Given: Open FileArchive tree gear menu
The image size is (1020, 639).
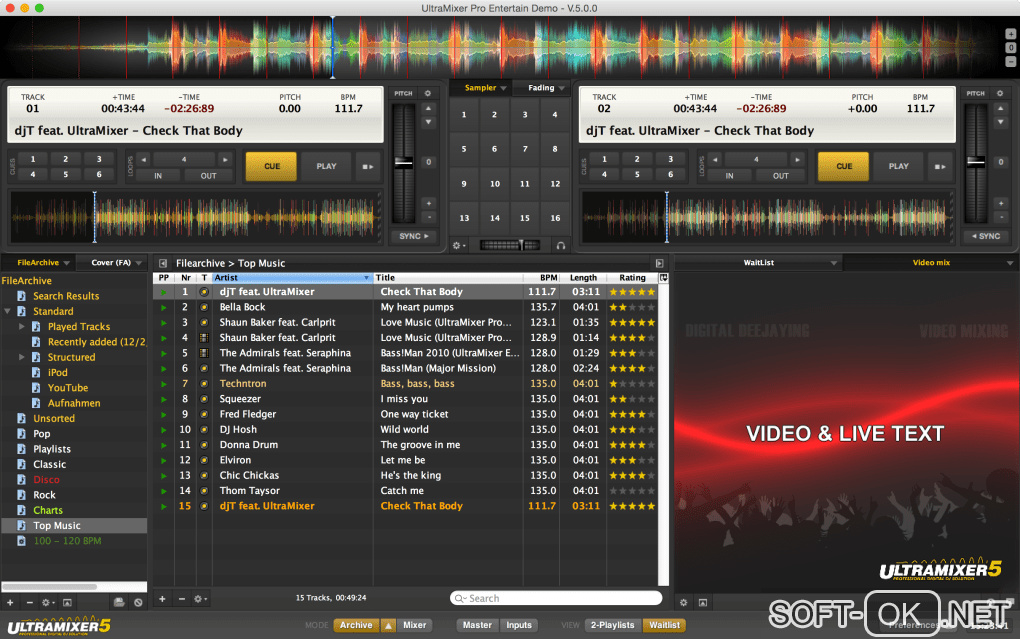Looking at the screenshot, I should (47, 603).
